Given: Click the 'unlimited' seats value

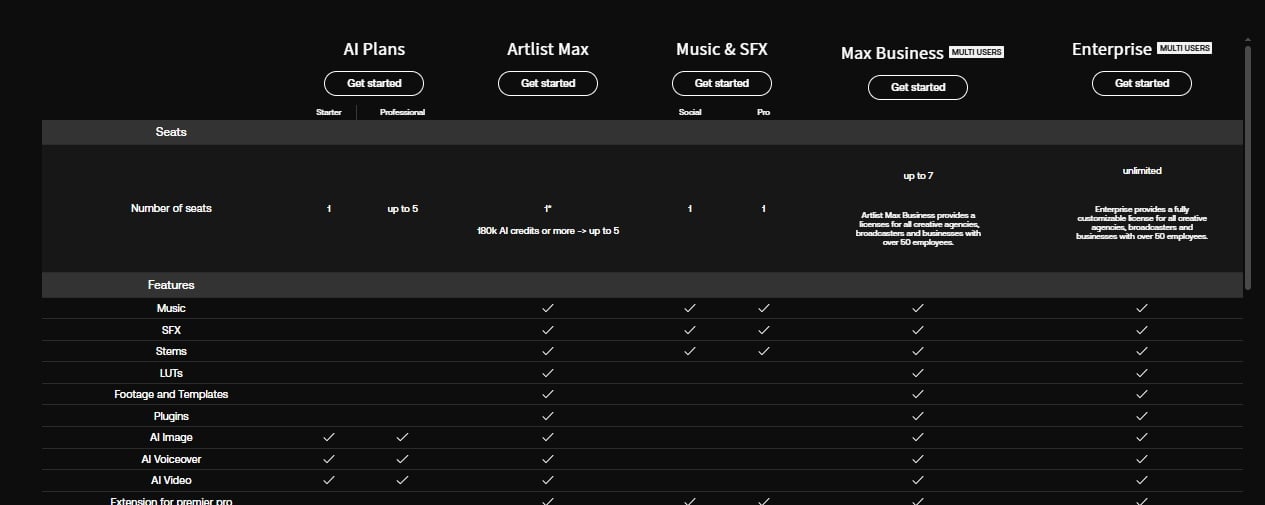Looking at the screenshot, I should (1142, 171).
